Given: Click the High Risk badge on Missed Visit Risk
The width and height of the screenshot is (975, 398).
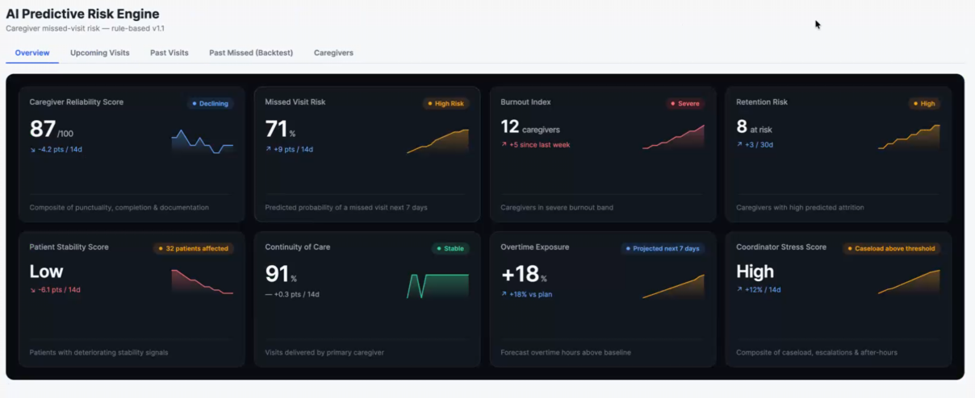Looking at the screenshot, I should point(446,104).
